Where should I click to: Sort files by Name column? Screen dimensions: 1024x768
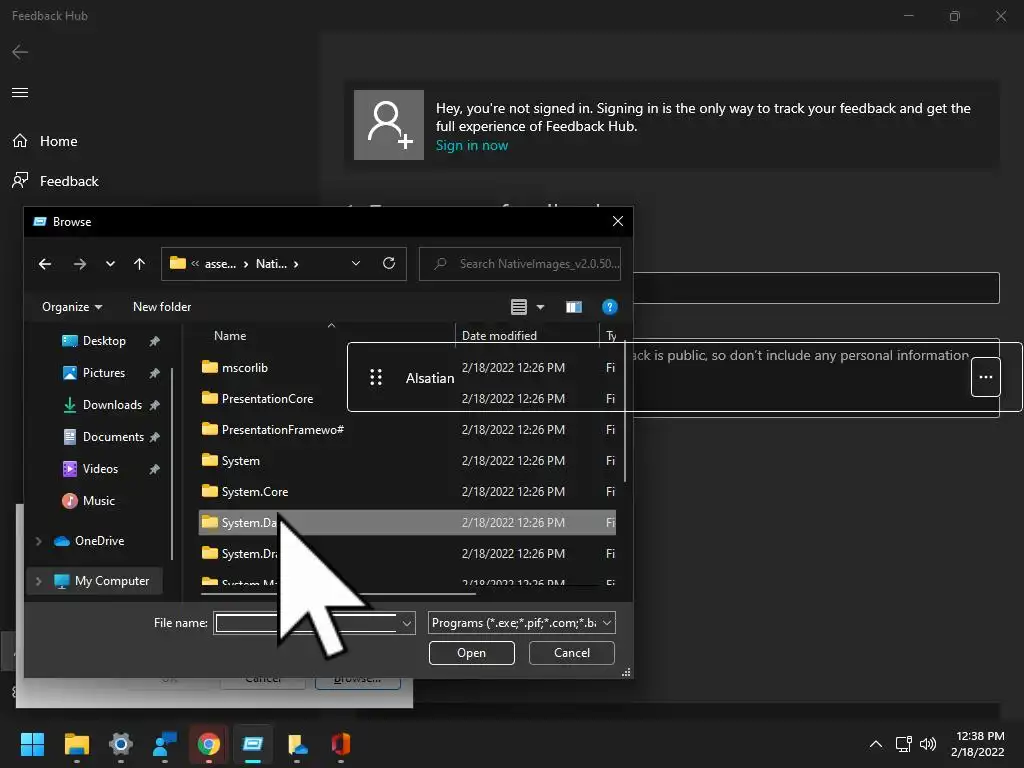click(x=230, y=336)
